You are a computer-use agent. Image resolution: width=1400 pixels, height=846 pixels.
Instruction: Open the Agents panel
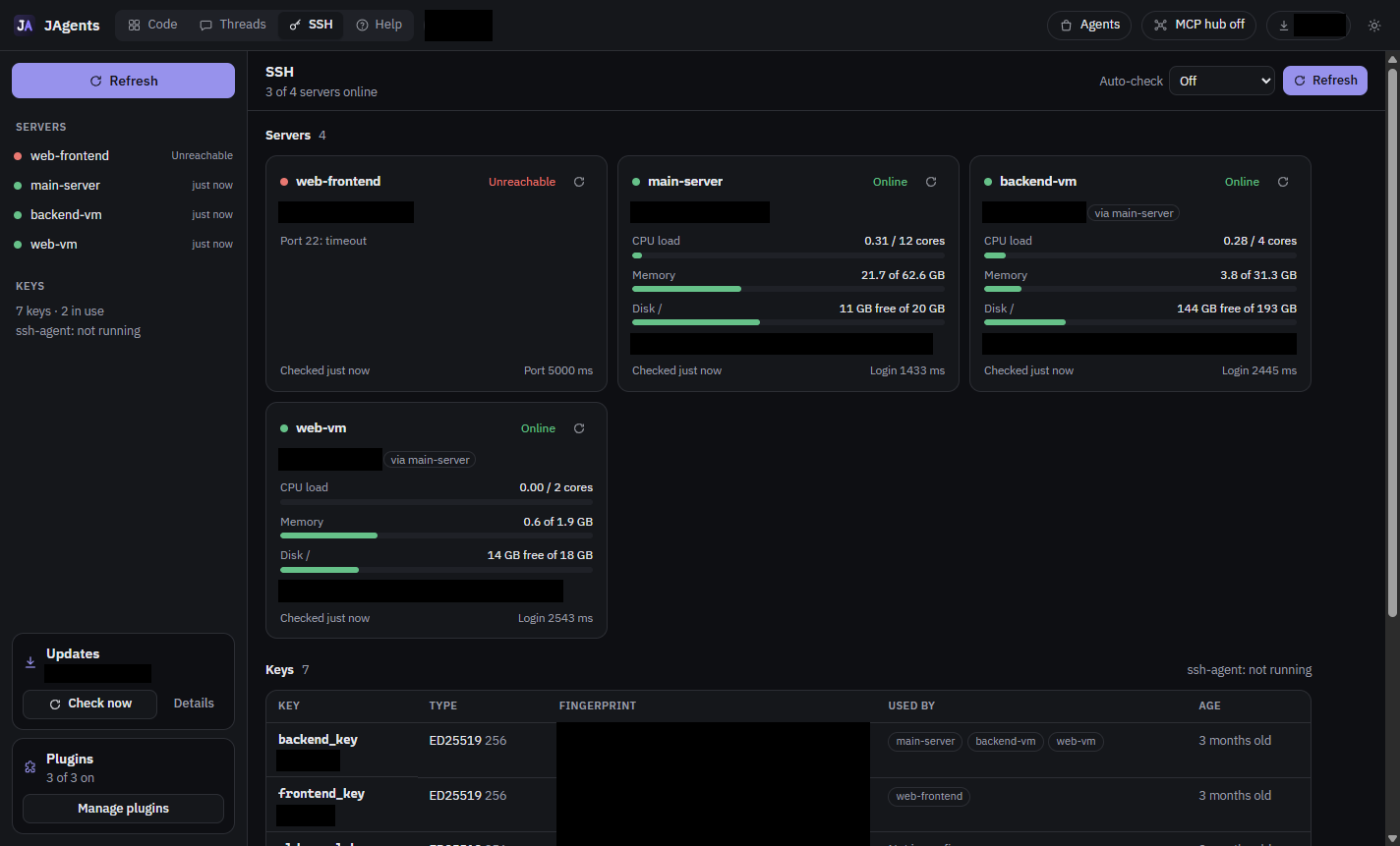point(1089,26)
